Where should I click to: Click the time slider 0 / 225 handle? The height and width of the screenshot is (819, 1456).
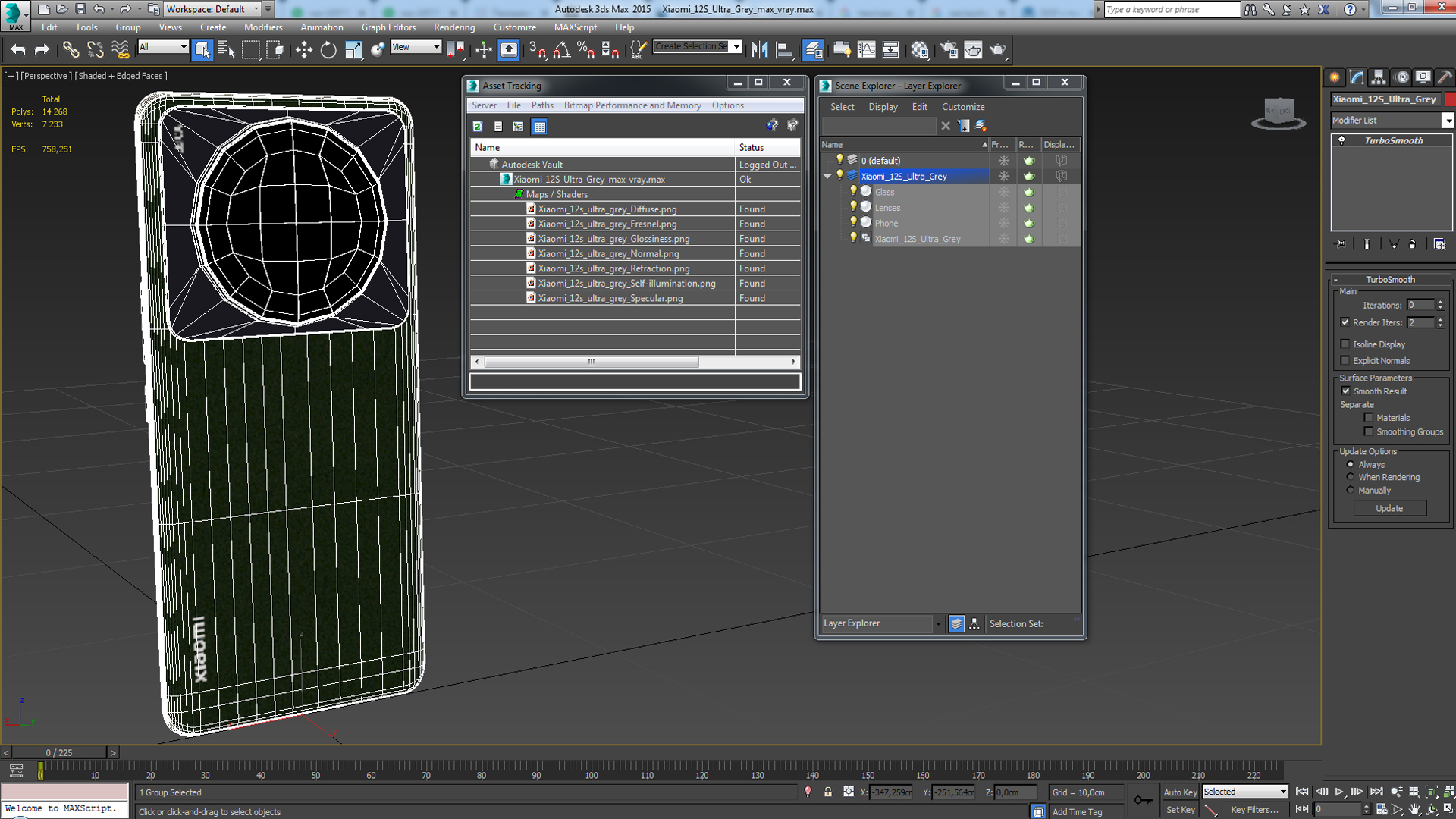point(59,753)
